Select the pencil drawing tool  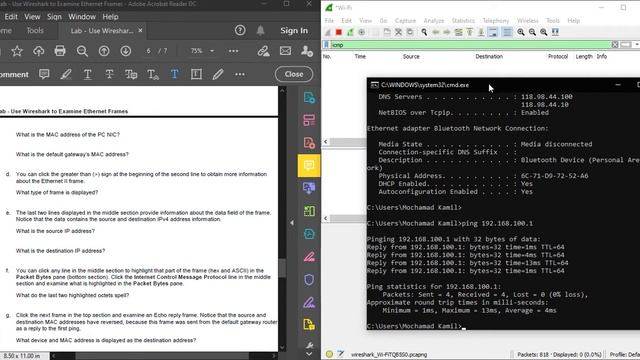click(218, 74)
